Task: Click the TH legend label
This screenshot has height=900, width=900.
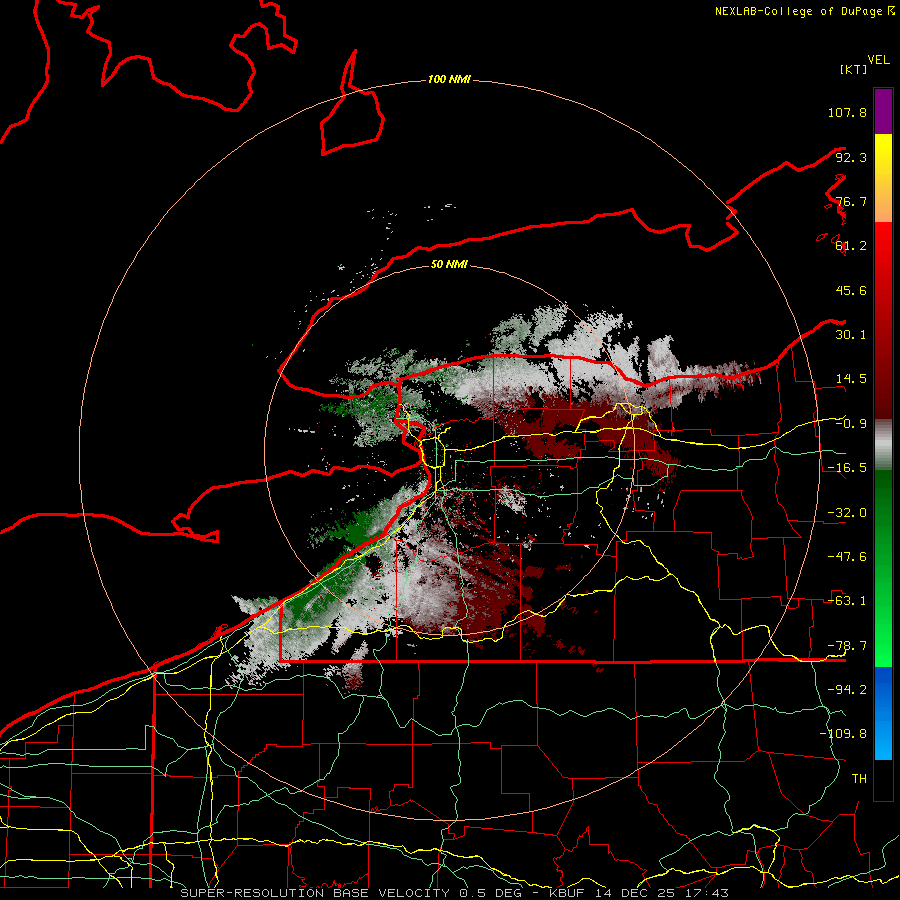Action: (x=859, y=779)
